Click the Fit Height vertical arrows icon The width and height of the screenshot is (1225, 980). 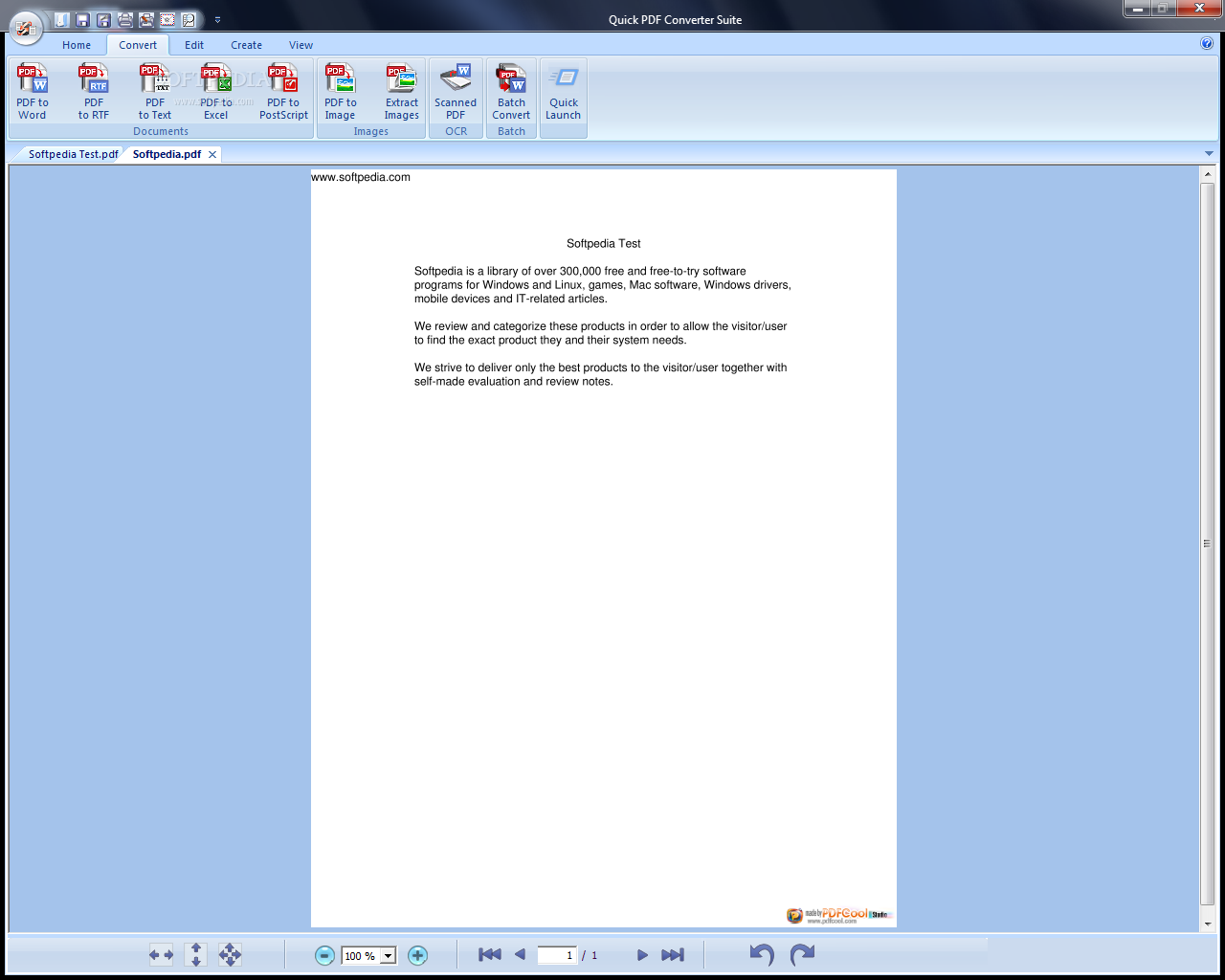[x=195, y=954]
